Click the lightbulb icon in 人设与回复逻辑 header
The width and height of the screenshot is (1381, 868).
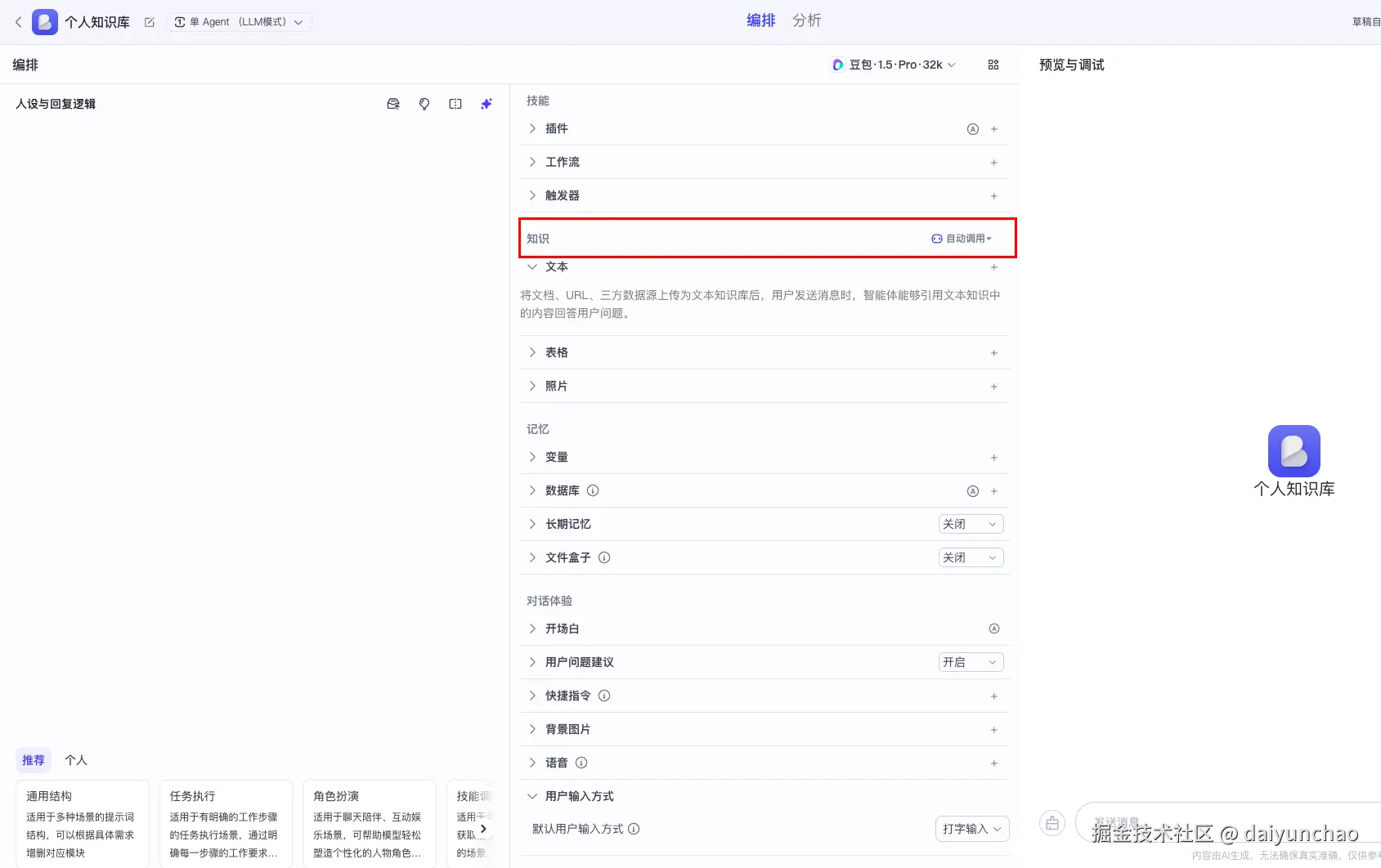tap(424, 104)
